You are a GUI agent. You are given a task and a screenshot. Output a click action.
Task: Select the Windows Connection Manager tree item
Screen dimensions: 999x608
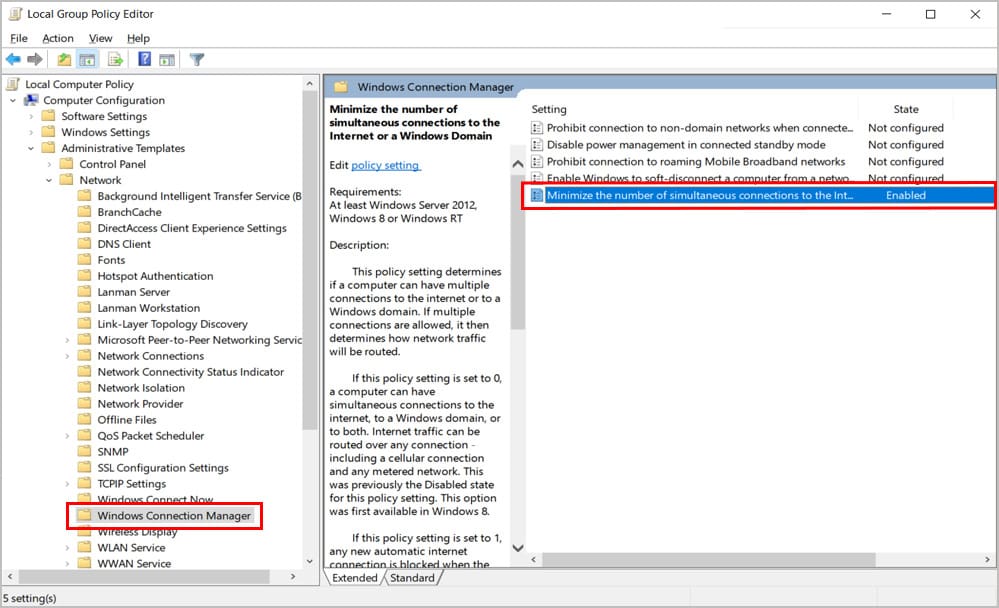174,515
